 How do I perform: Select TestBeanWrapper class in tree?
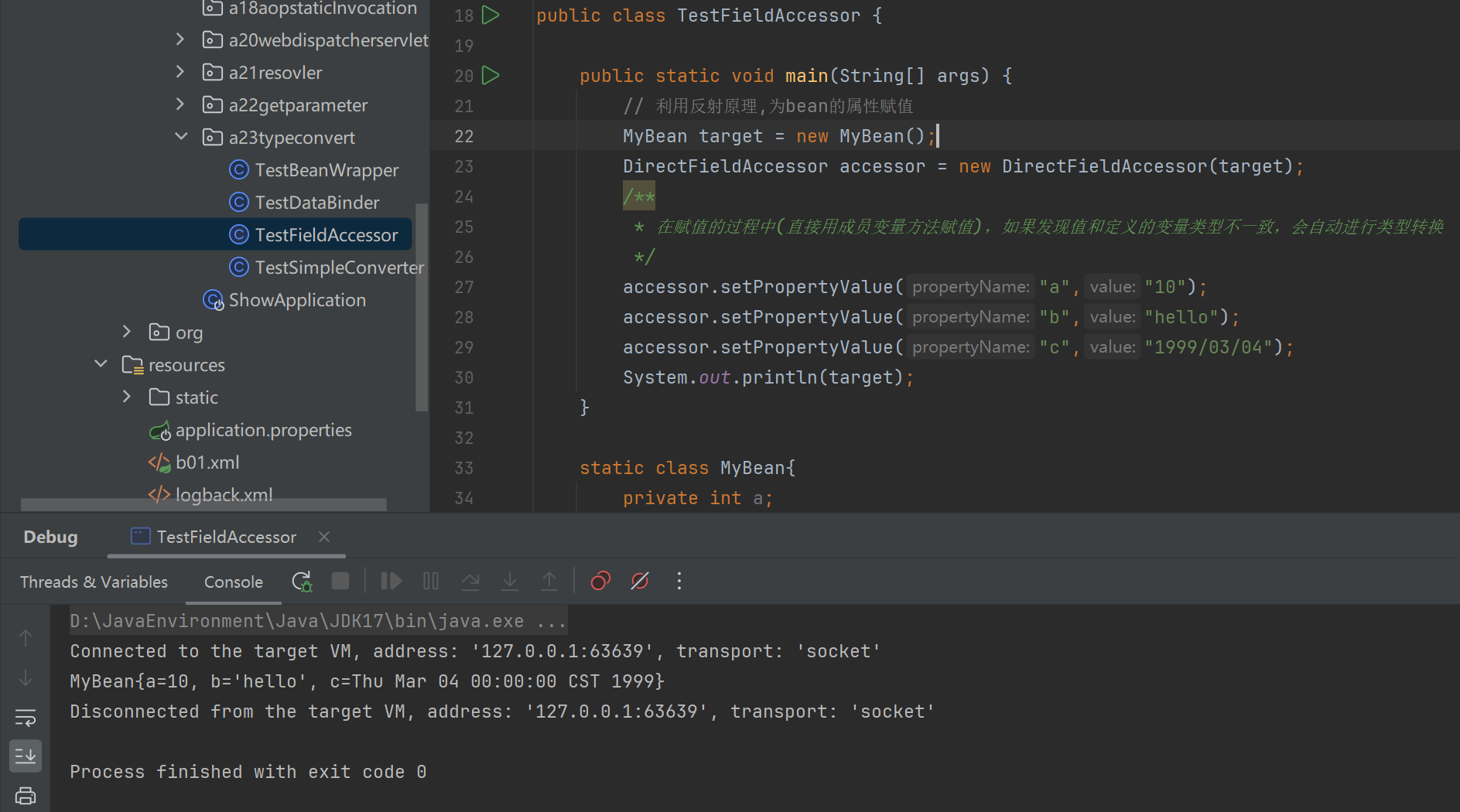pyautogui.click(x=327, y=170)
